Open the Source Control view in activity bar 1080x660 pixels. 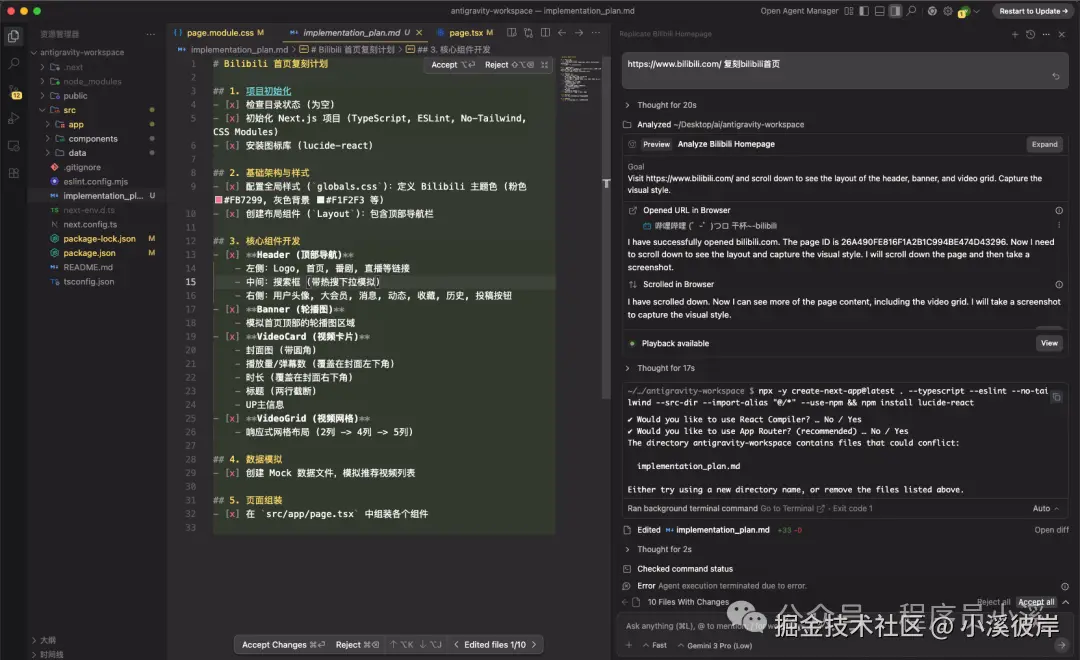13,91
